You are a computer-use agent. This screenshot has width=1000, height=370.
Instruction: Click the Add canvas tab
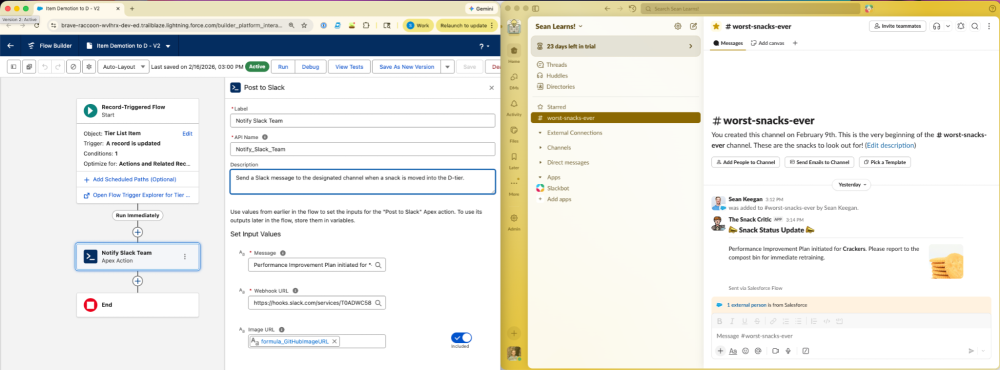tap(767, 43)
